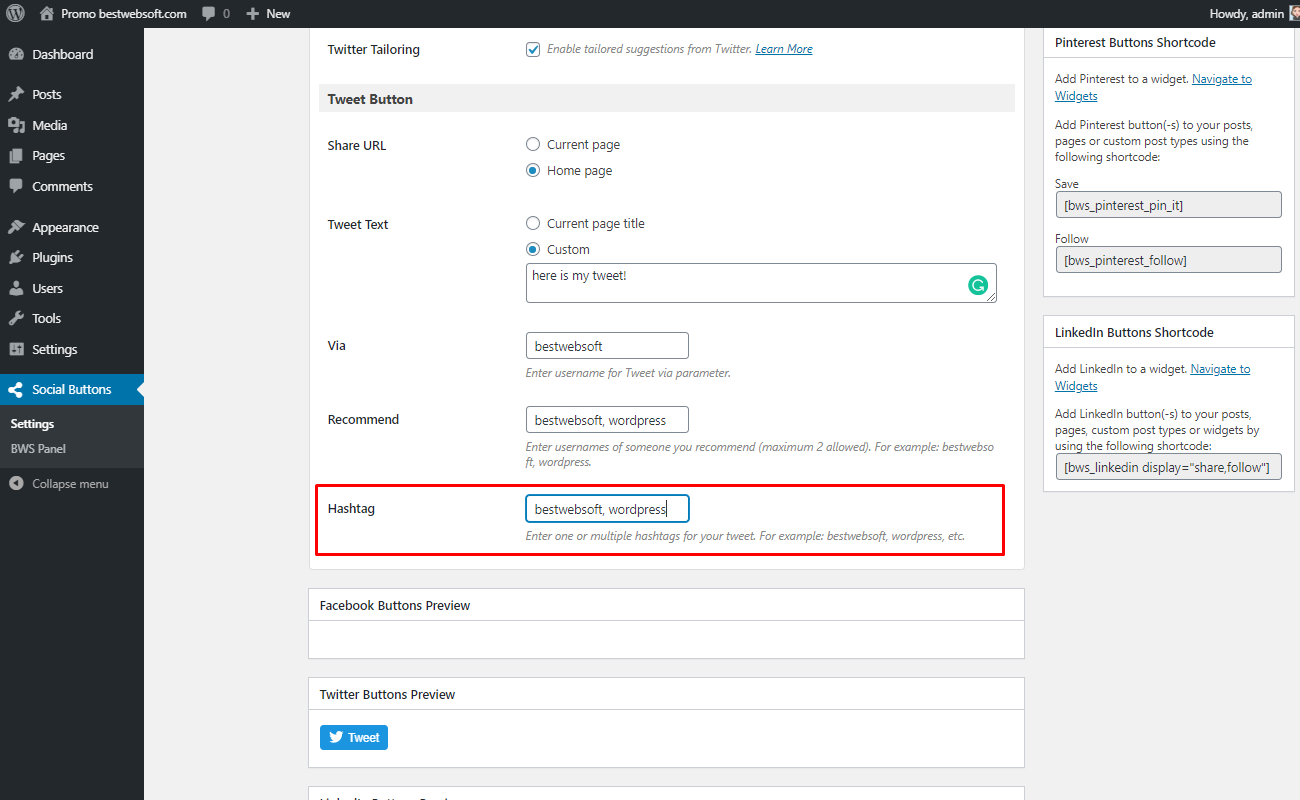Click the bws_pinterest_follow shortcode field
Screen dimensions: 1300x800
1169,260
